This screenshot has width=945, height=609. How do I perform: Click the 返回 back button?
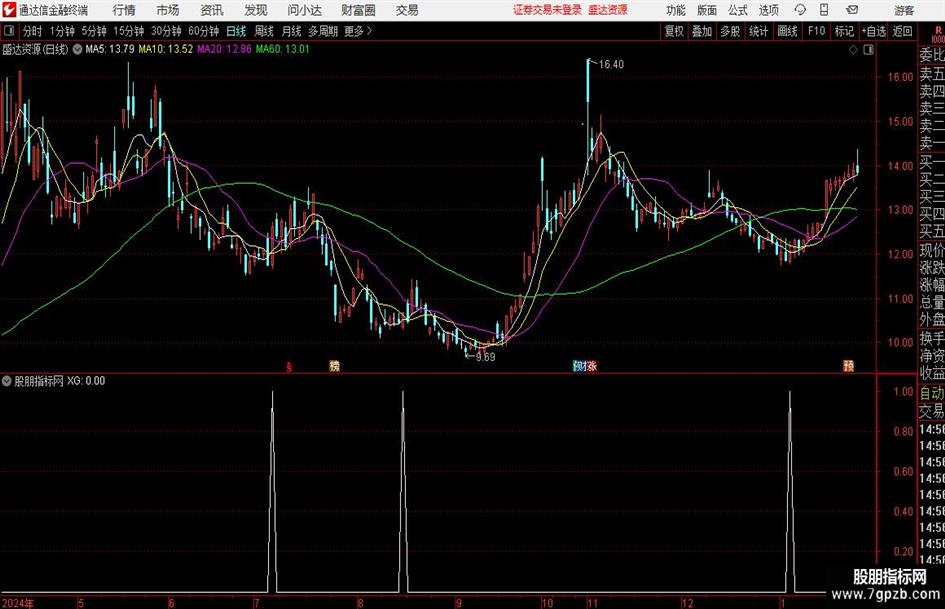pyautogui.click(x=902, y=31)
